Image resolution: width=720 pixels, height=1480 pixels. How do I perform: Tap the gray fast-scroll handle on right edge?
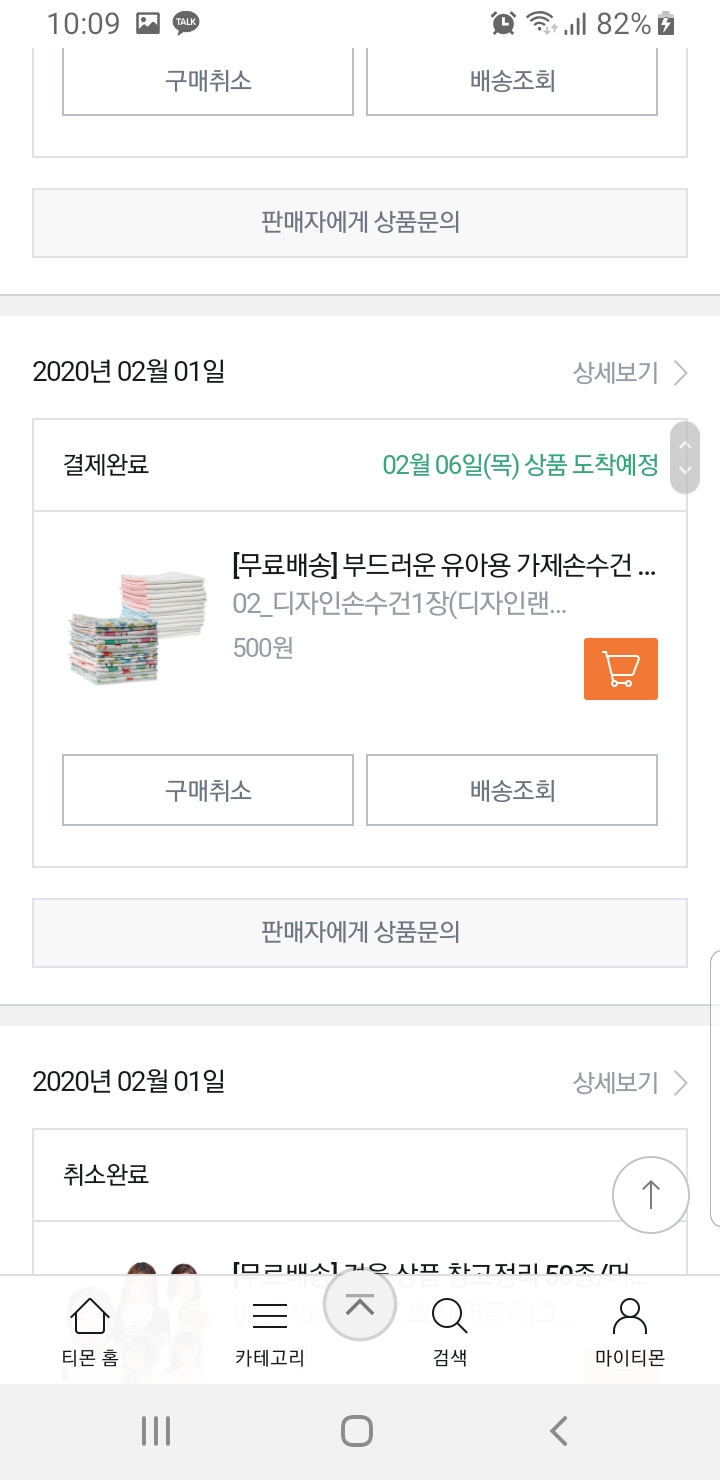tap(685, 457)
